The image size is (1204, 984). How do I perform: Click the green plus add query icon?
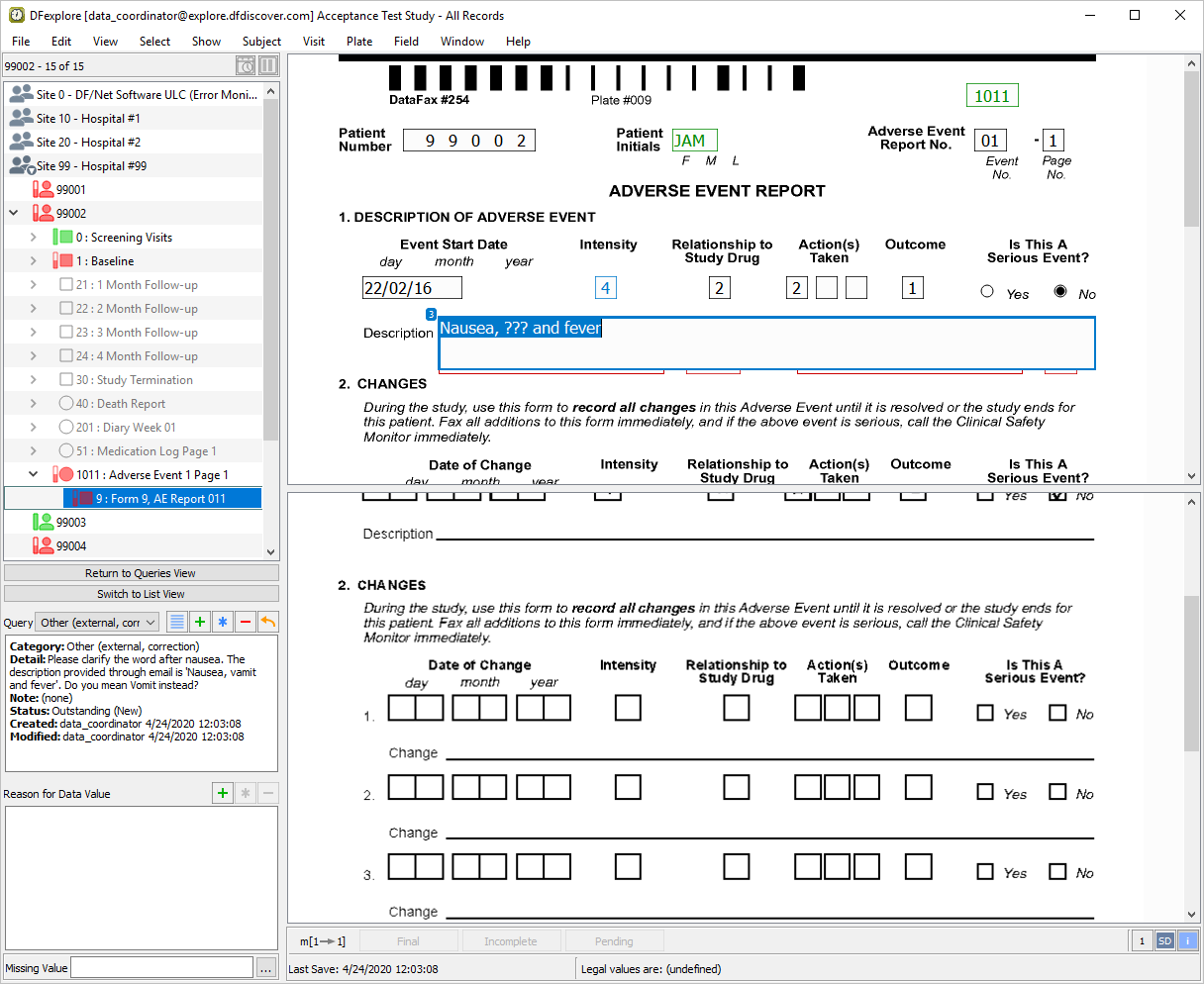coord(200,622)
